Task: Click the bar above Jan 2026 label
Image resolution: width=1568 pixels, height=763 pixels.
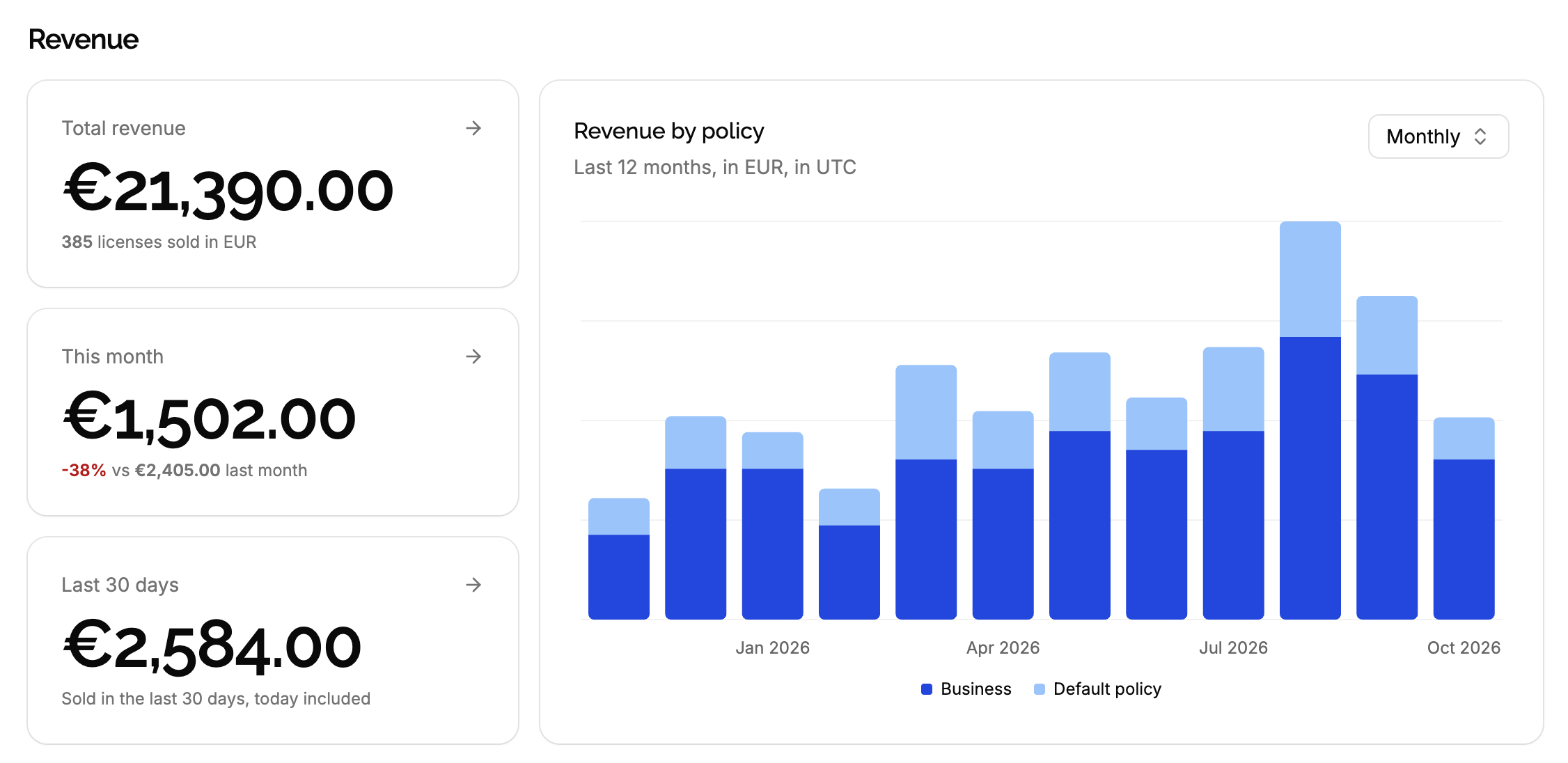Action: [773, 526]
